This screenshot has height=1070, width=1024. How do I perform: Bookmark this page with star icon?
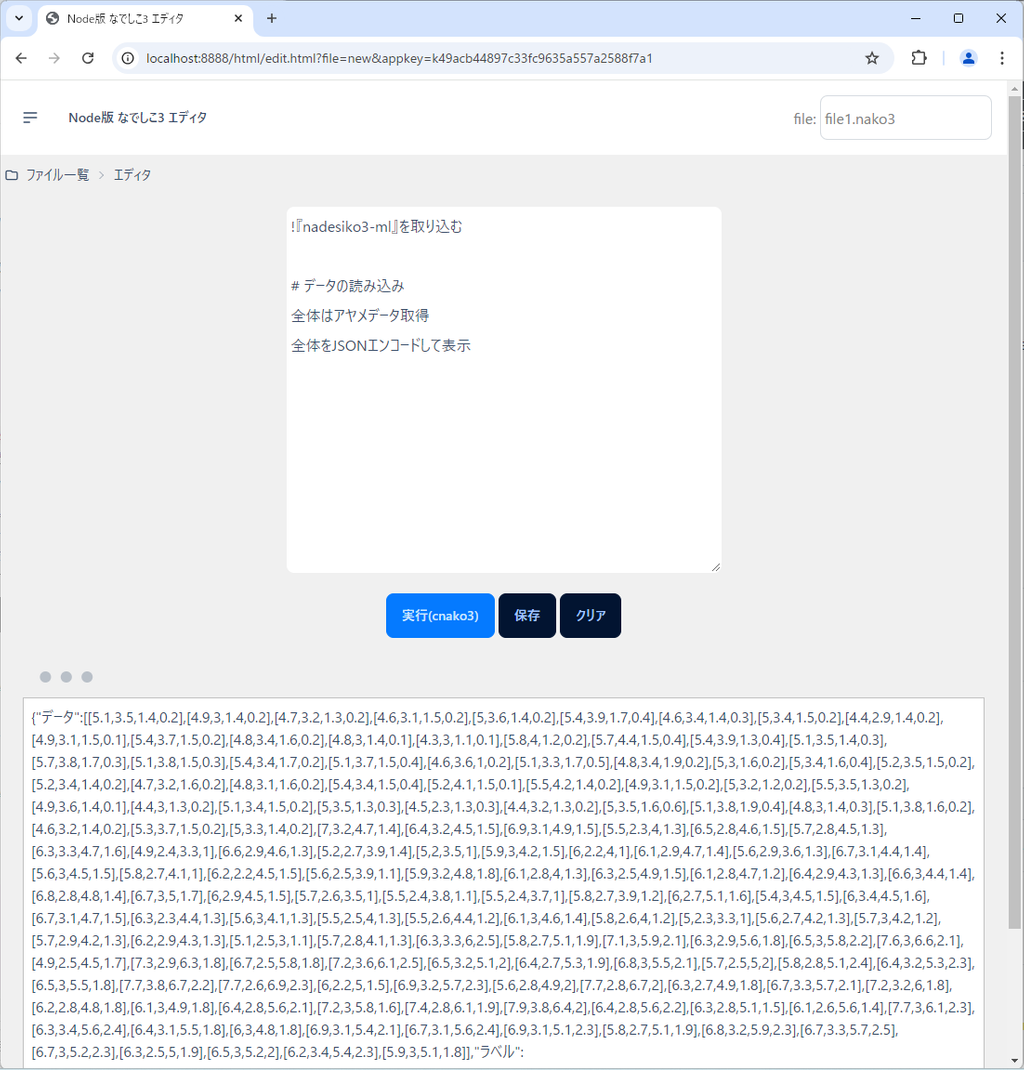pyautogui.click(x=872, y=58)
